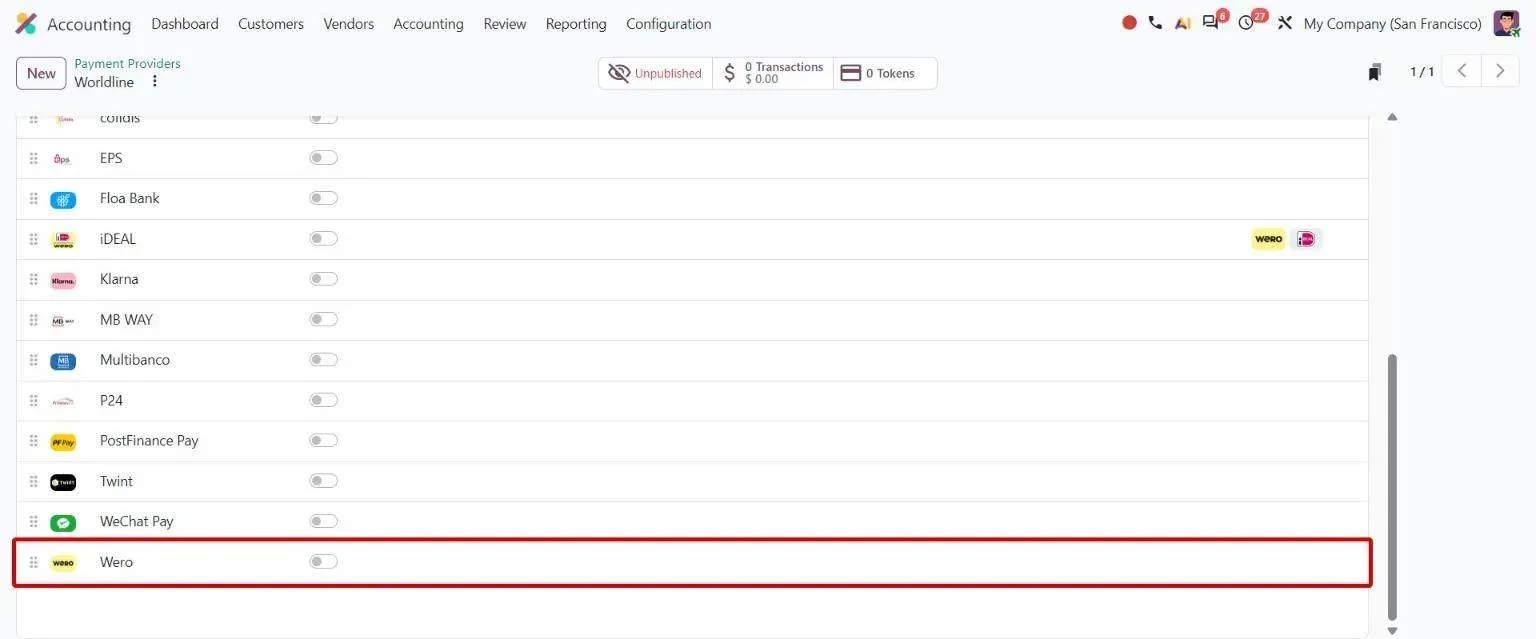Select the WeChat Pay row name
Screen dimensions: 1536x639
[x=137, y=522]
